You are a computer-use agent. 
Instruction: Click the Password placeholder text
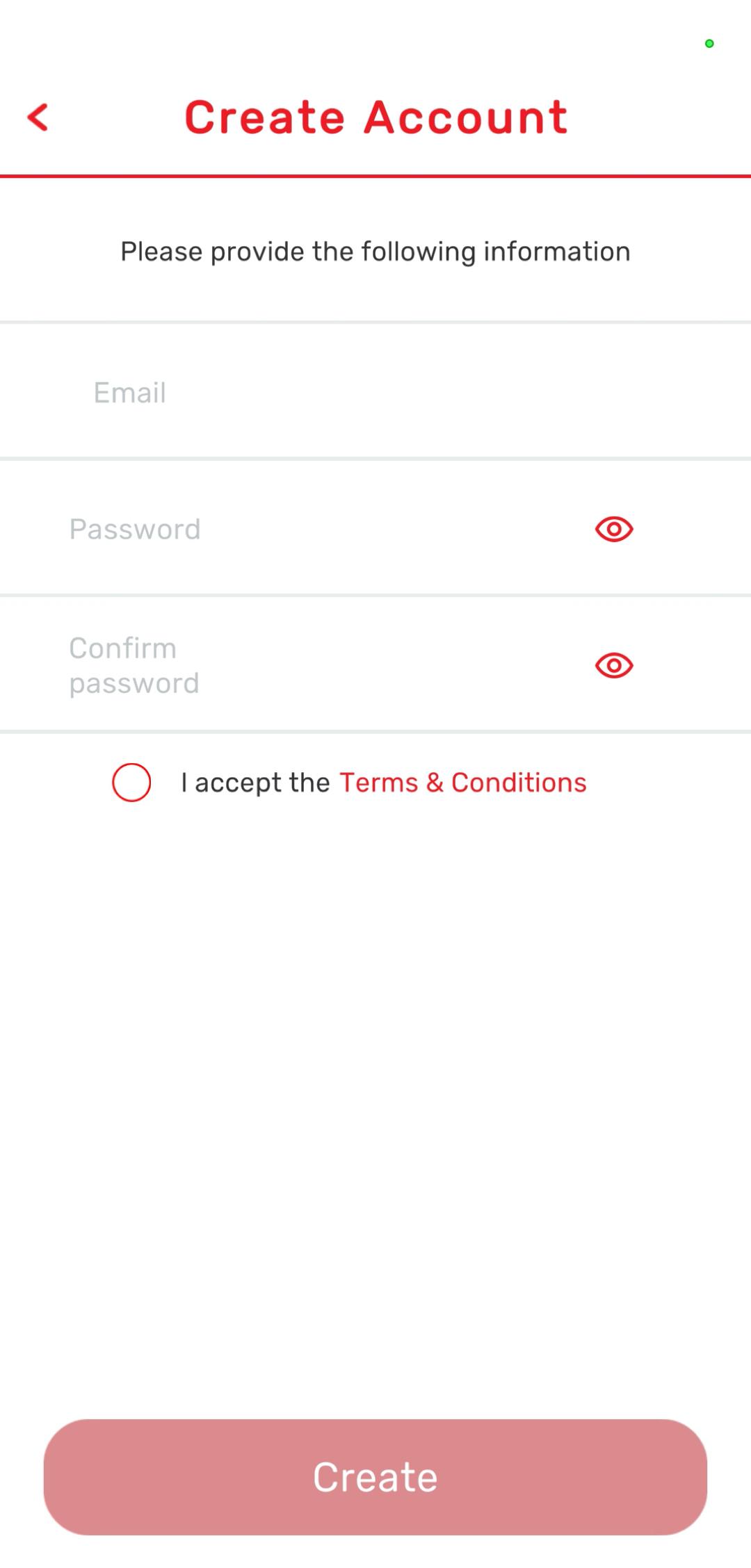point(135,530)
